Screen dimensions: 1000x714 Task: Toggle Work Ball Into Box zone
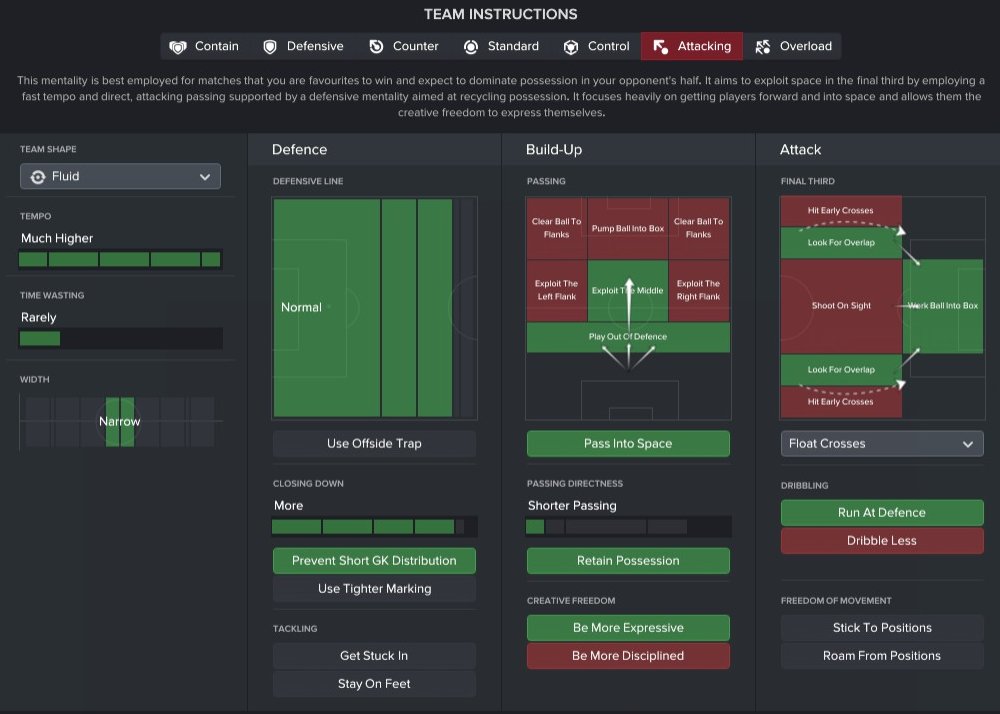943,306
